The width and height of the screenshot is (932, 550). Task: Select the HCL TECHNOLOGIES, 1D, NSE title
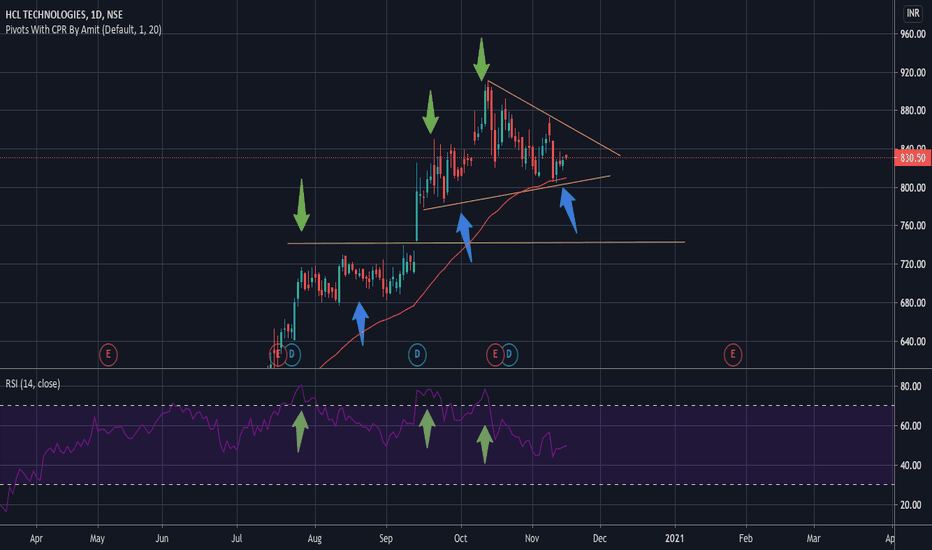64,14
